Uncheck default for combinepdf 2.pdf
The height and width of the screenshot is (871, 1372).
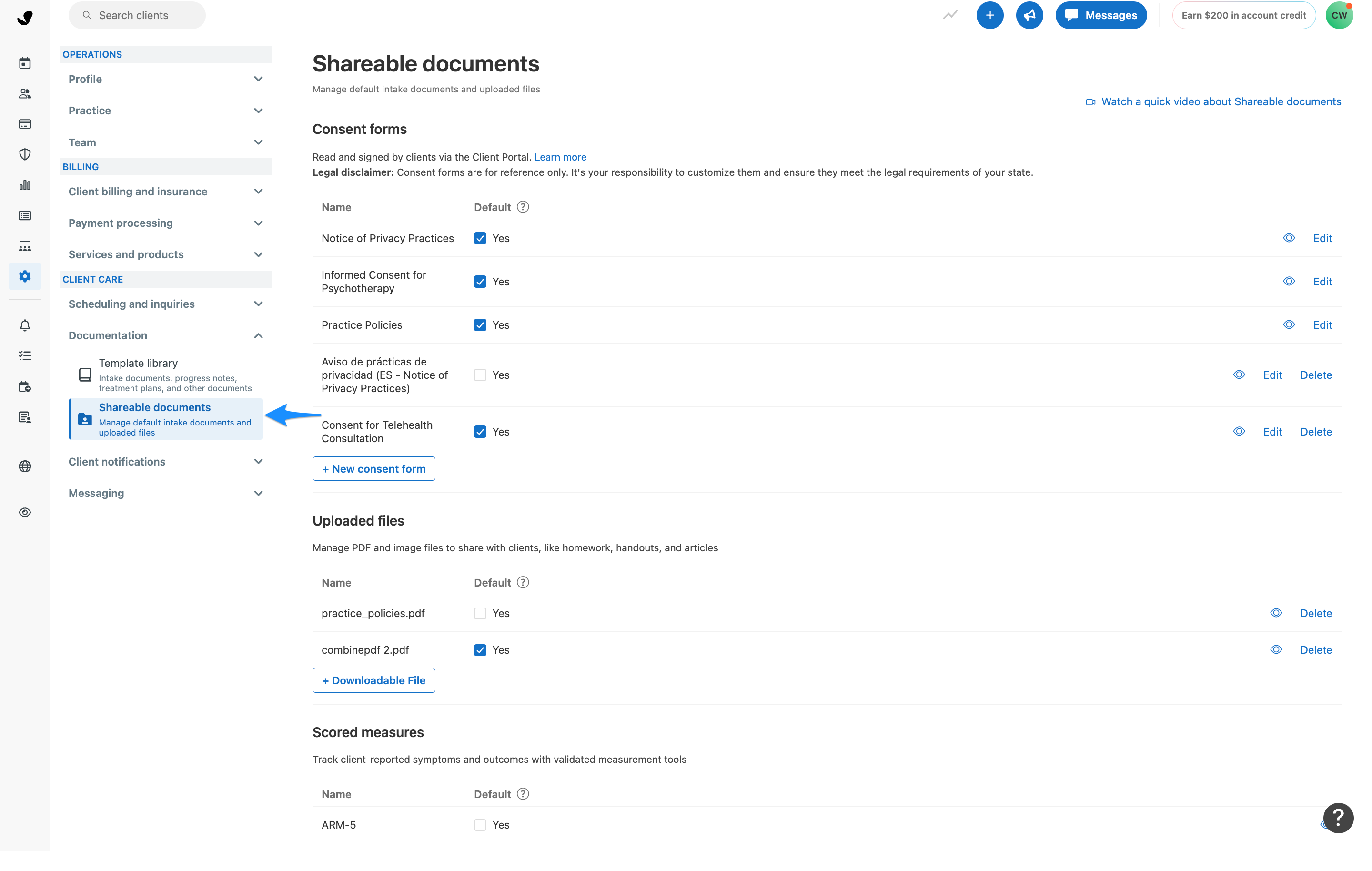[480, 650]
